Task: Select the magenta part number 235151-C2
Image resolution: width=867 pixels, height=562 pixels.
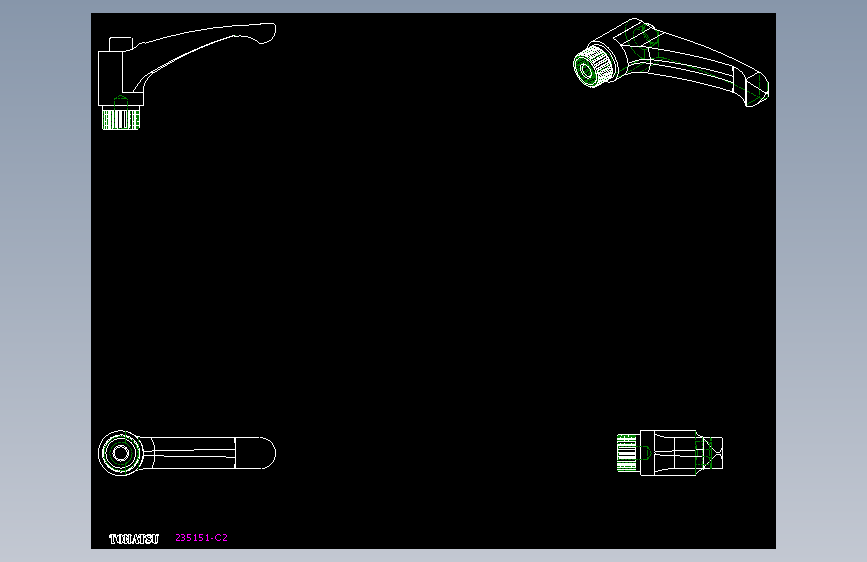Action: 201,538
